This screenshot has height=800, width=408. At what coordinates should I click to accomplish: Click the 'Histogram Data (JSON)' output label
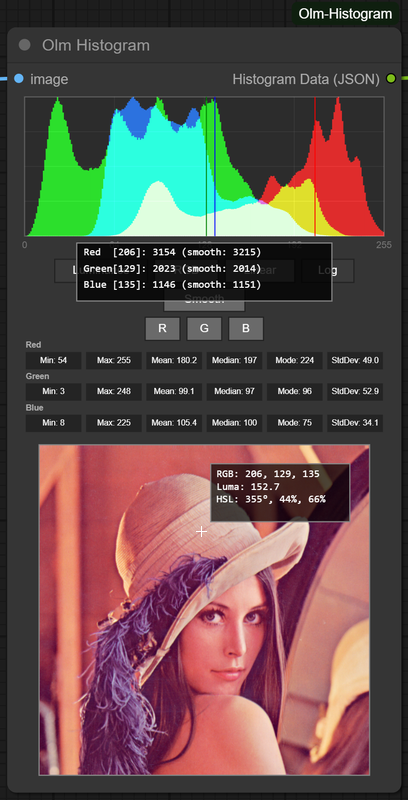click(306, 79)
